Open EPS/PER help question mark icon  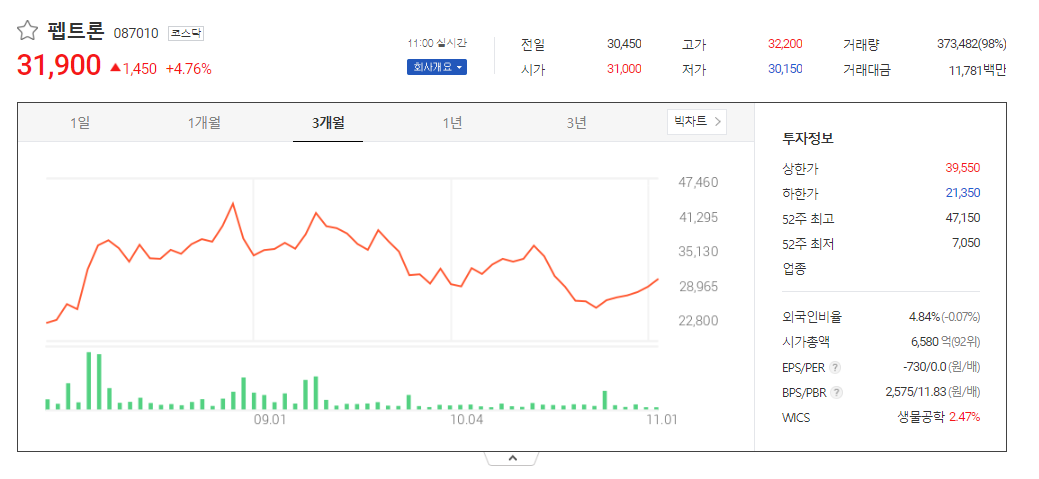coord(835,367)
